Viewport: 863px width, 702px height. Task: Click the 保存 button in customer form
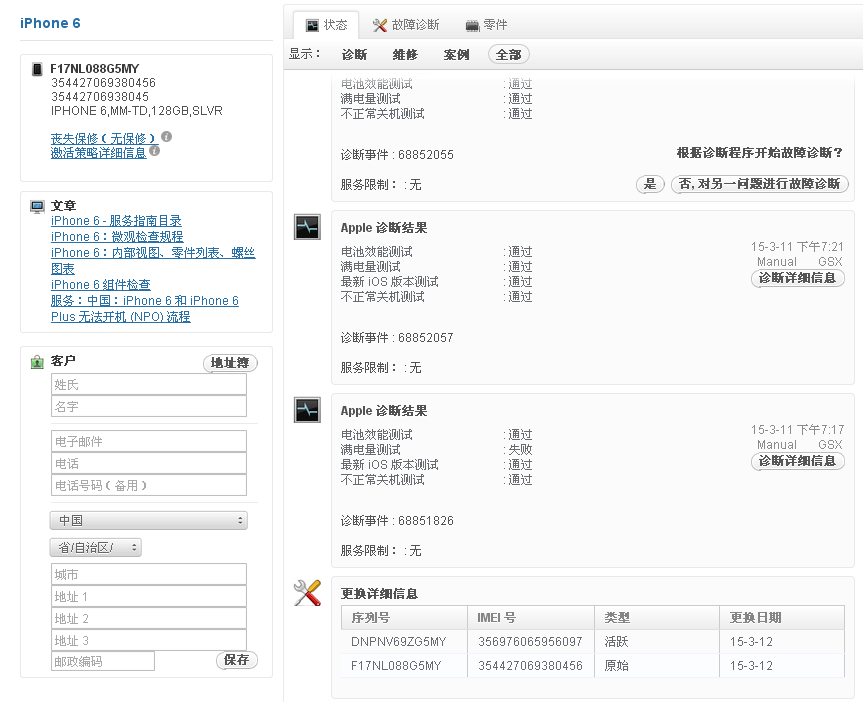coord(237,660)
